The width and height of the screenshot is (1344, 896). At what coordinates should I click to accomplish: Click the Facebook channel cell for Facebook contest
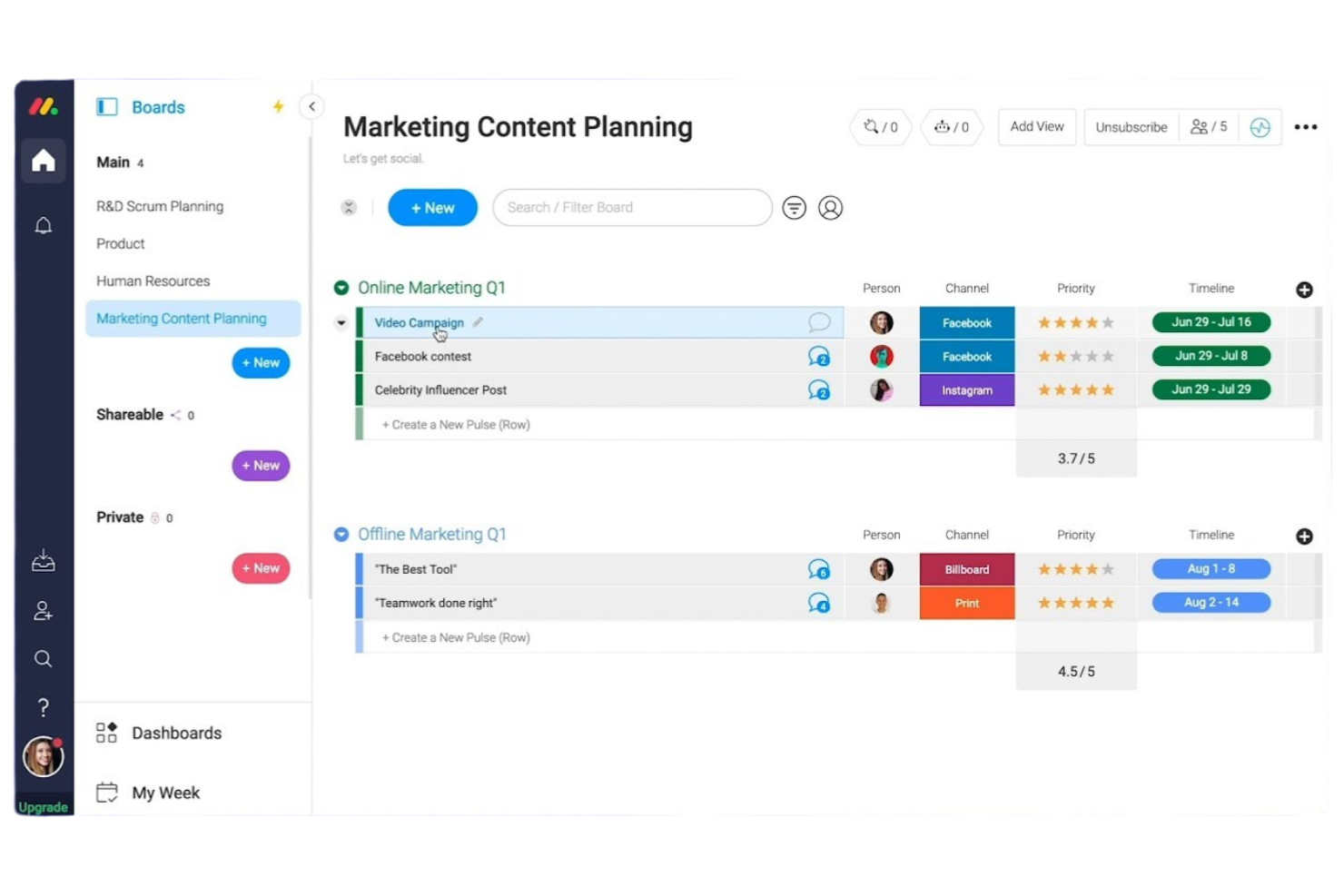tap(967, 357)
